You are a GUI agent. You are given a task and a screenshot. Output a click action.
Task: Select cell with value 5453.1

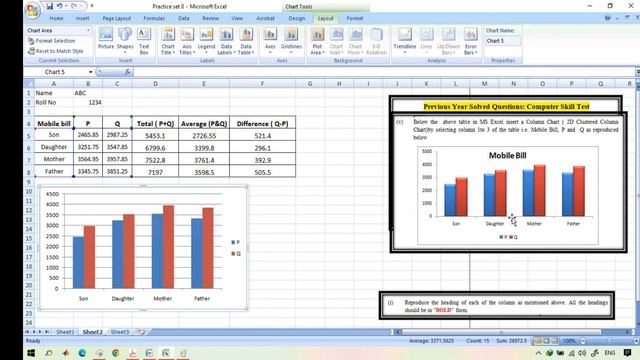(x=156, y=136)
